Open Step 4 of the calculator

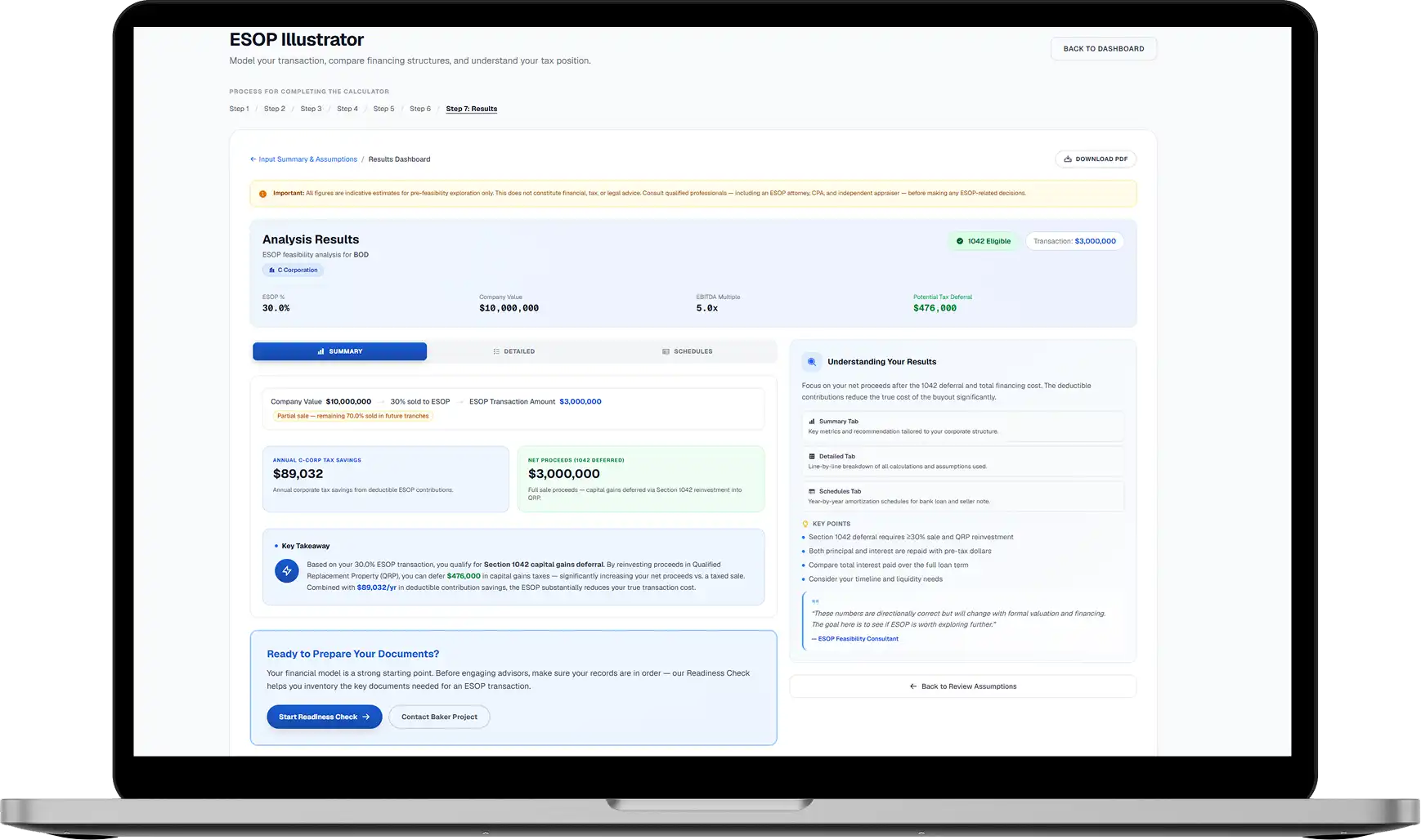pos(347,109)
